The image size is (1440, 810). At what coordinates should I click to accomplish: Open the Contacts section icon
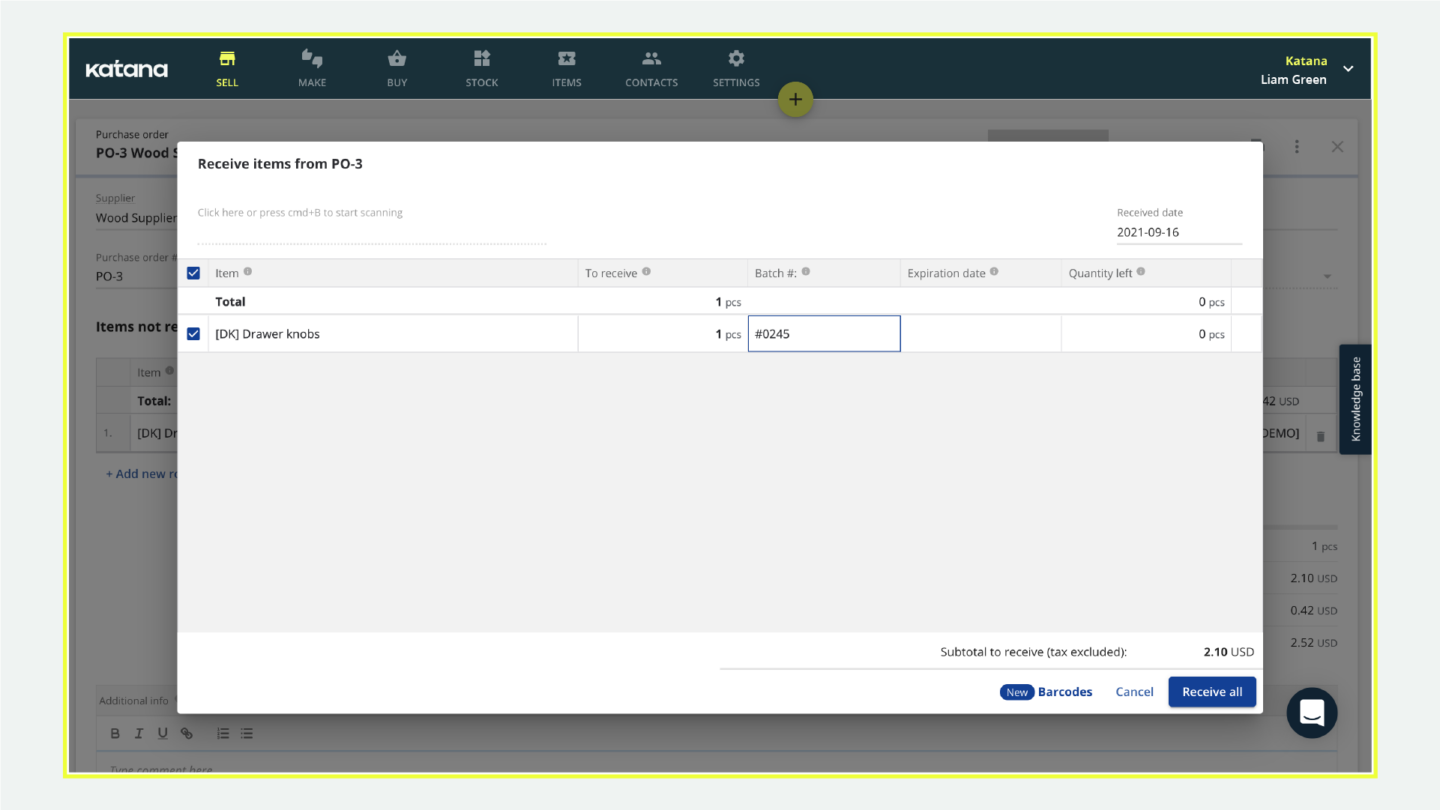(652, 59)
